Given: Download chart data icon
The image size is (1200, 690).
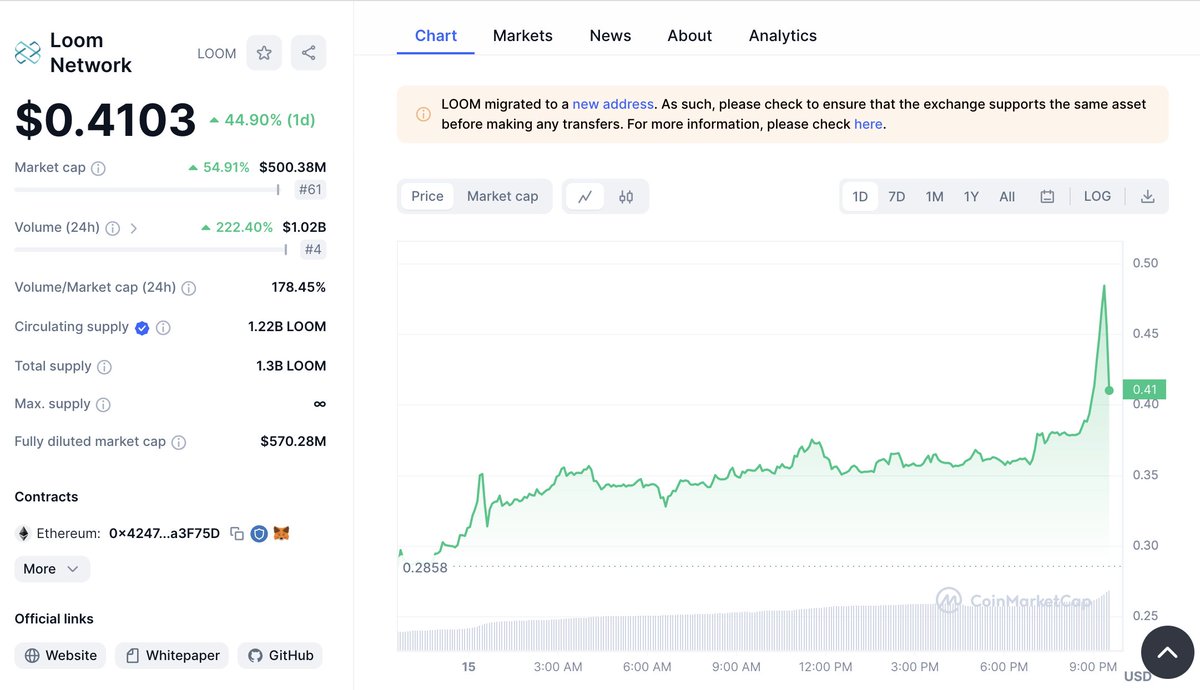Looking at the screenshot, I should tap(1148, 196).
